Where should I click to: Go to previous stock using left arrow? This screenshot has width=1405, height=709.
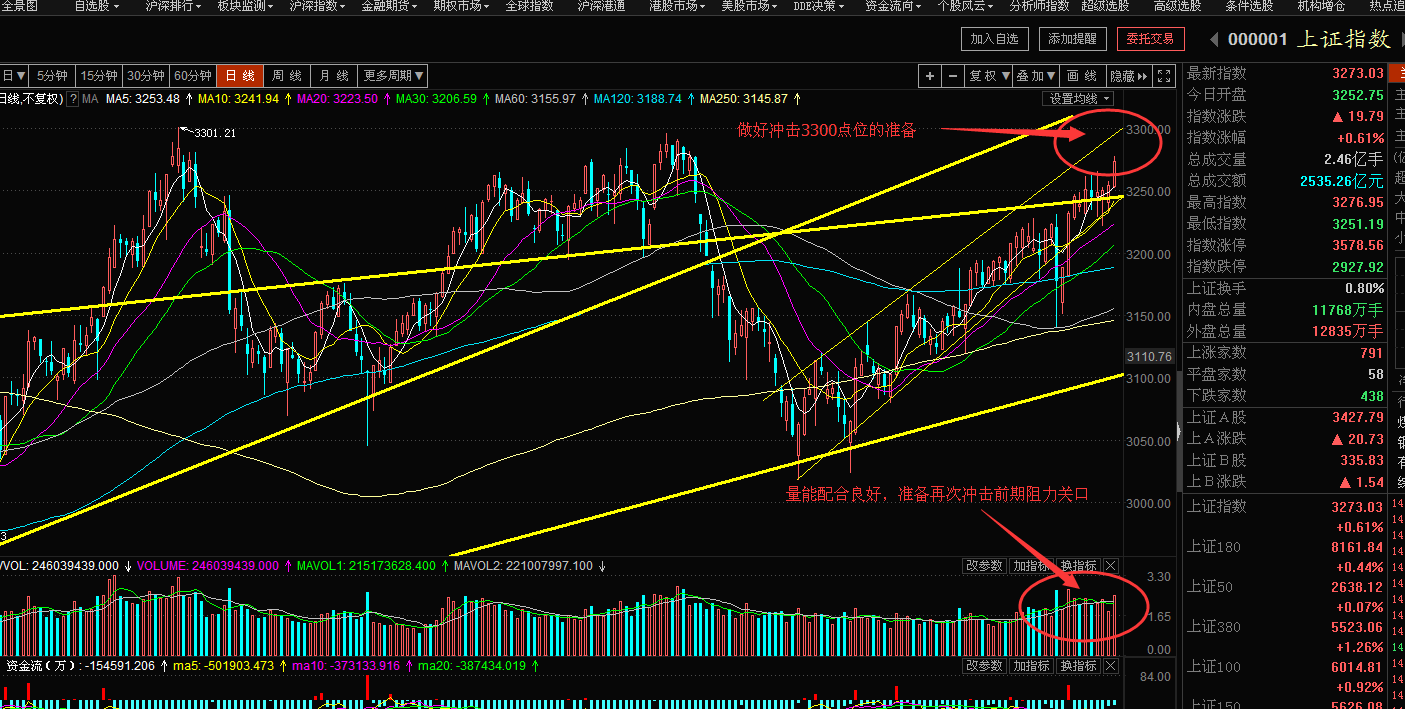point(1214,39)
